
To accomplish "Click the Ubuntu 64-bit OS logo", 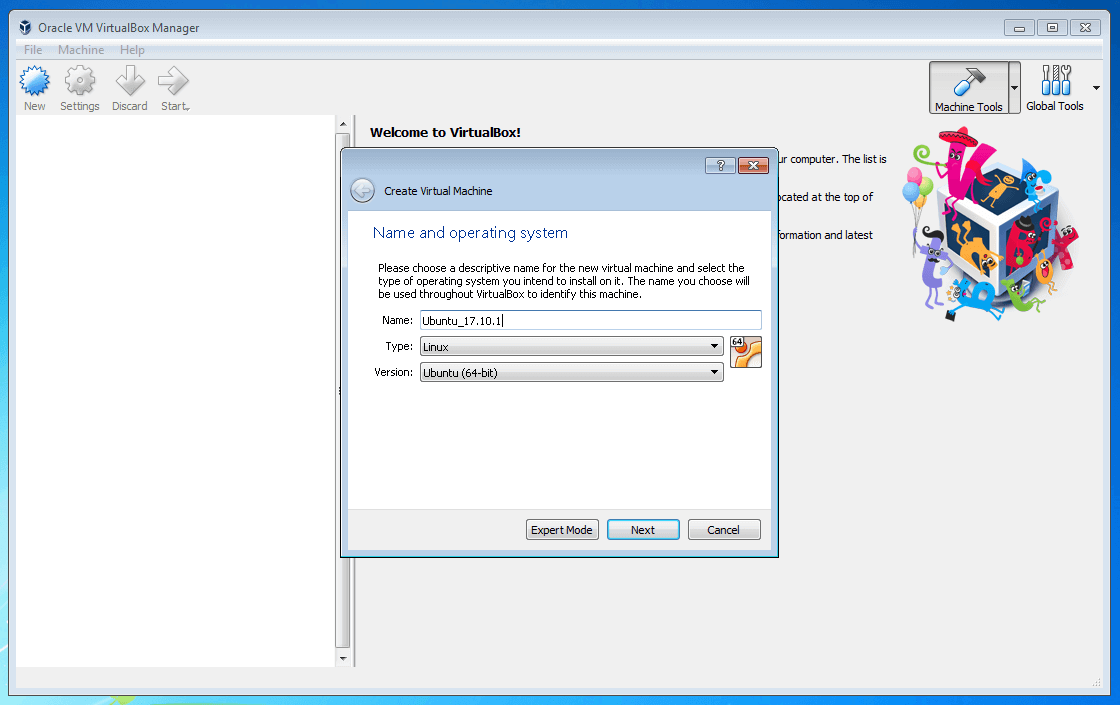I will coord(746,352).
